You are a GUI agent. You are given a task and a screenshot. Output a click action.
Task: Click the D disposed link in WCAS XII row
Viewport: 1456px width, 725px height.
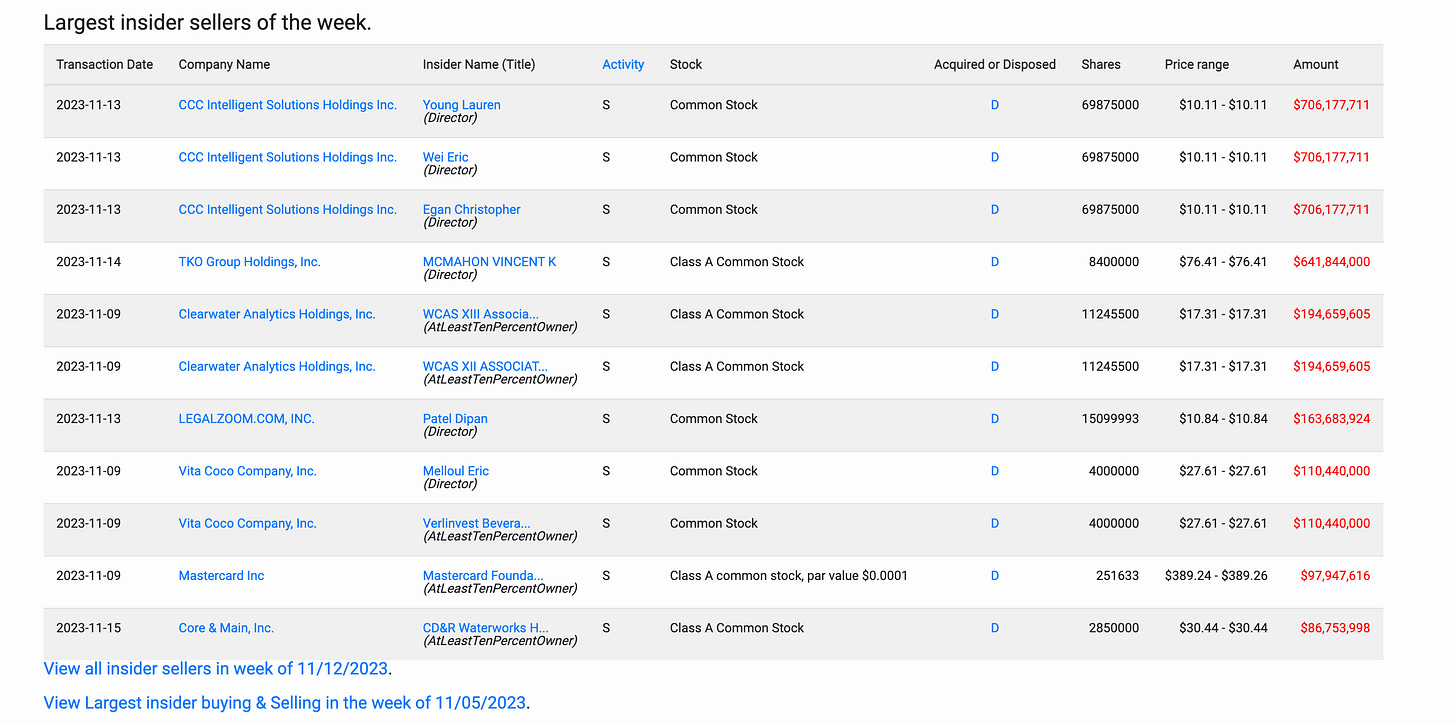pos(995,366)
